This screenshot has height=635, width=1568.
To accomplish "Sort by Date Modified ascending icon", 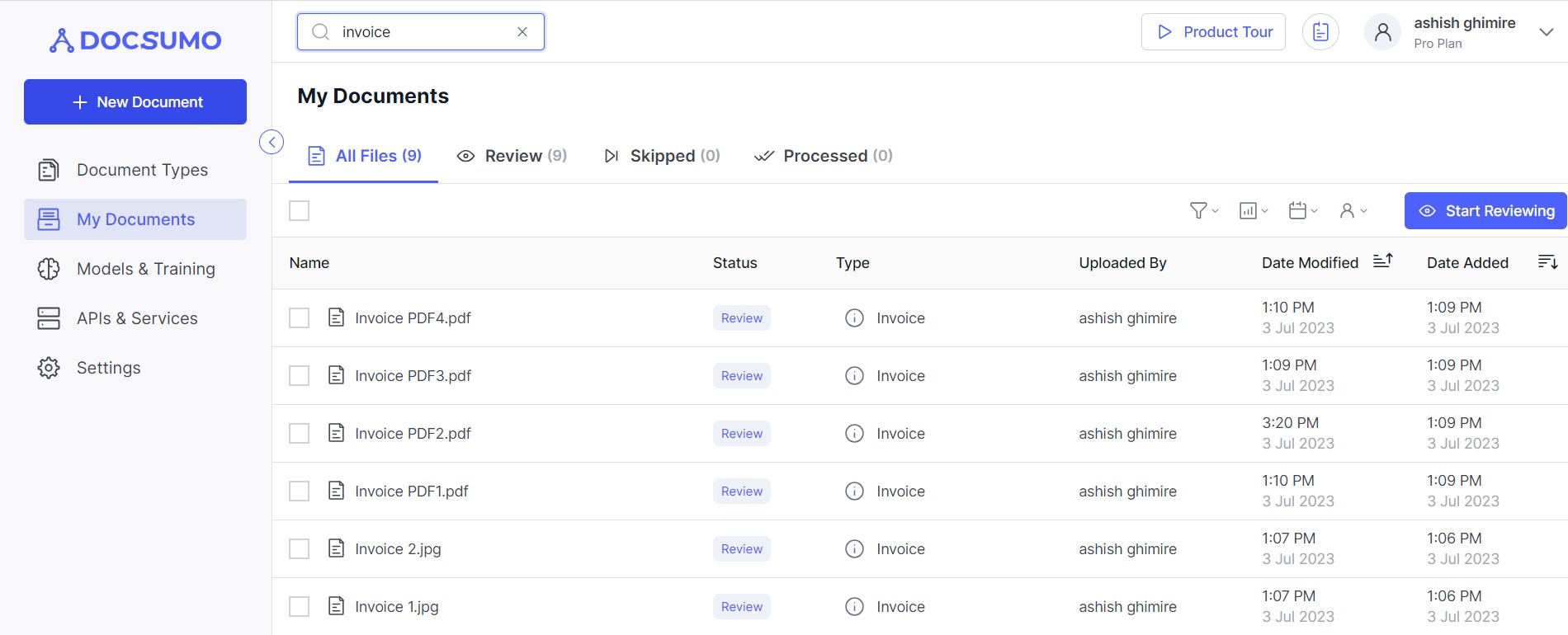I will [1382, 261].
